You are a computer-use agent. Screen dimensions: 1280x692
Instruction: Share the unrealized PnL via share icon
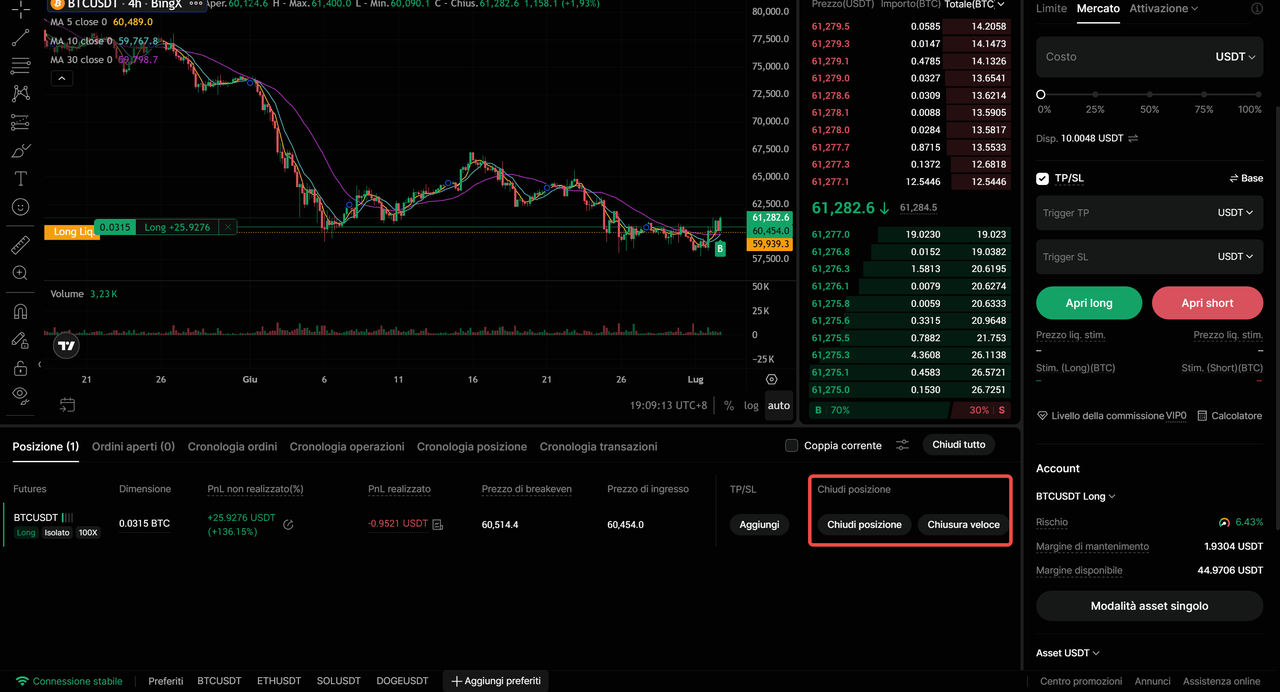[x=288, y=524]
